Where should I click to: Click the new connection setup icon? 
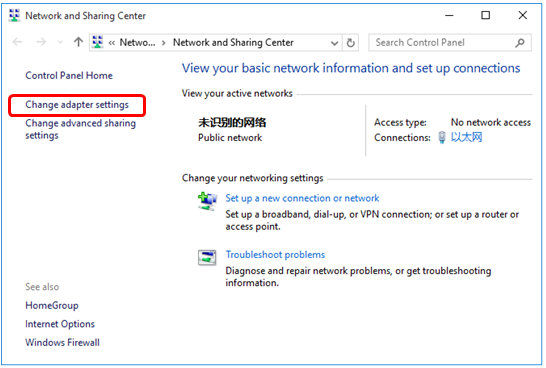[x=207, y=202]
